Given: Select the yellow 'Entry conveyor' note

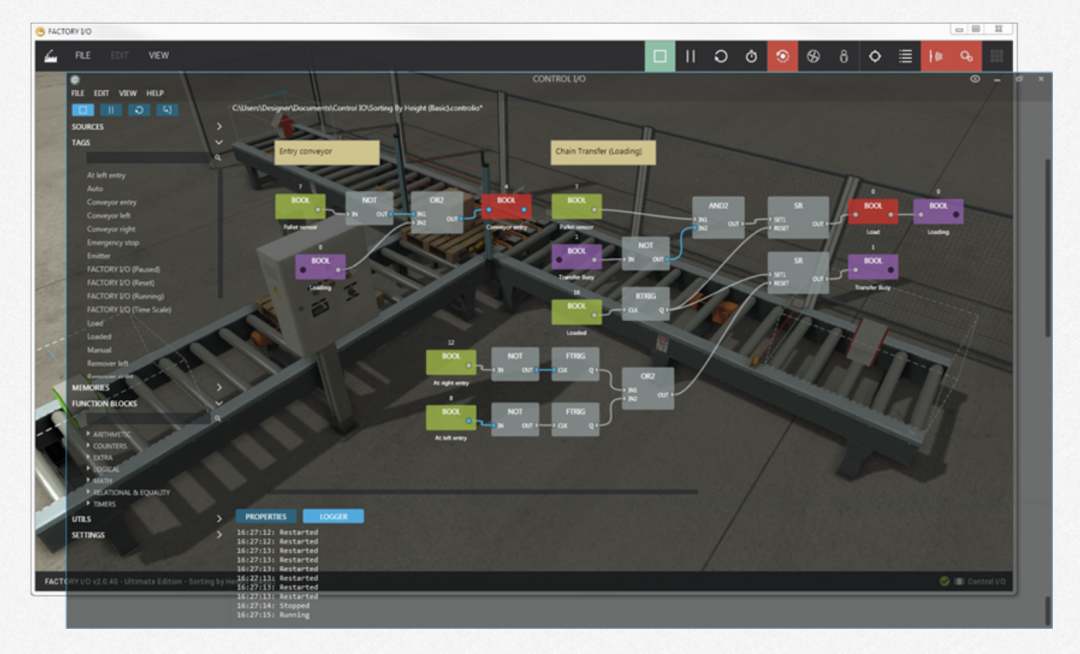Looking at the screenshot, I should (x=326, y=152).
